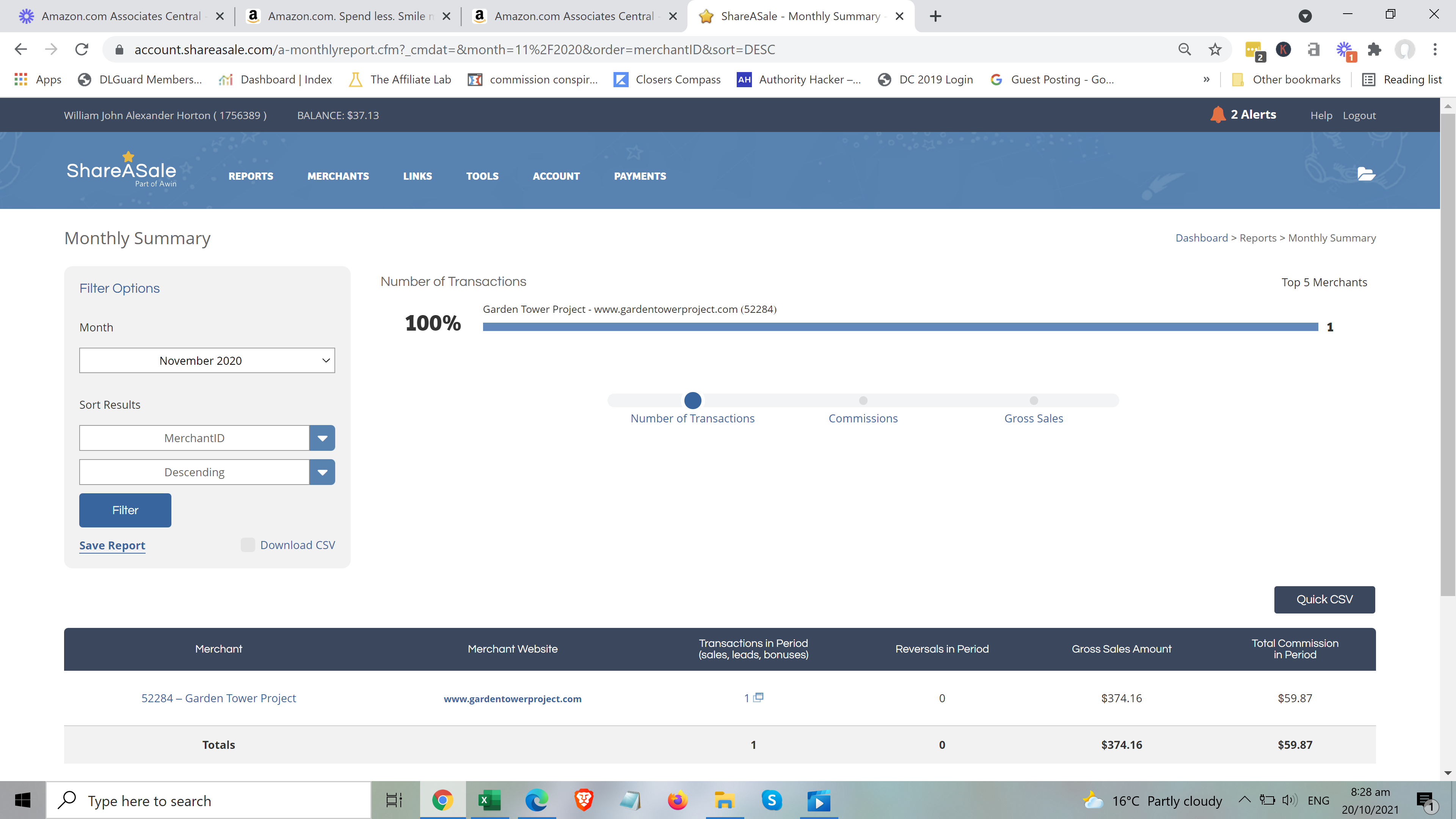Open Firefox from the taskbar

pyautogui.click(x=677, y=800)
